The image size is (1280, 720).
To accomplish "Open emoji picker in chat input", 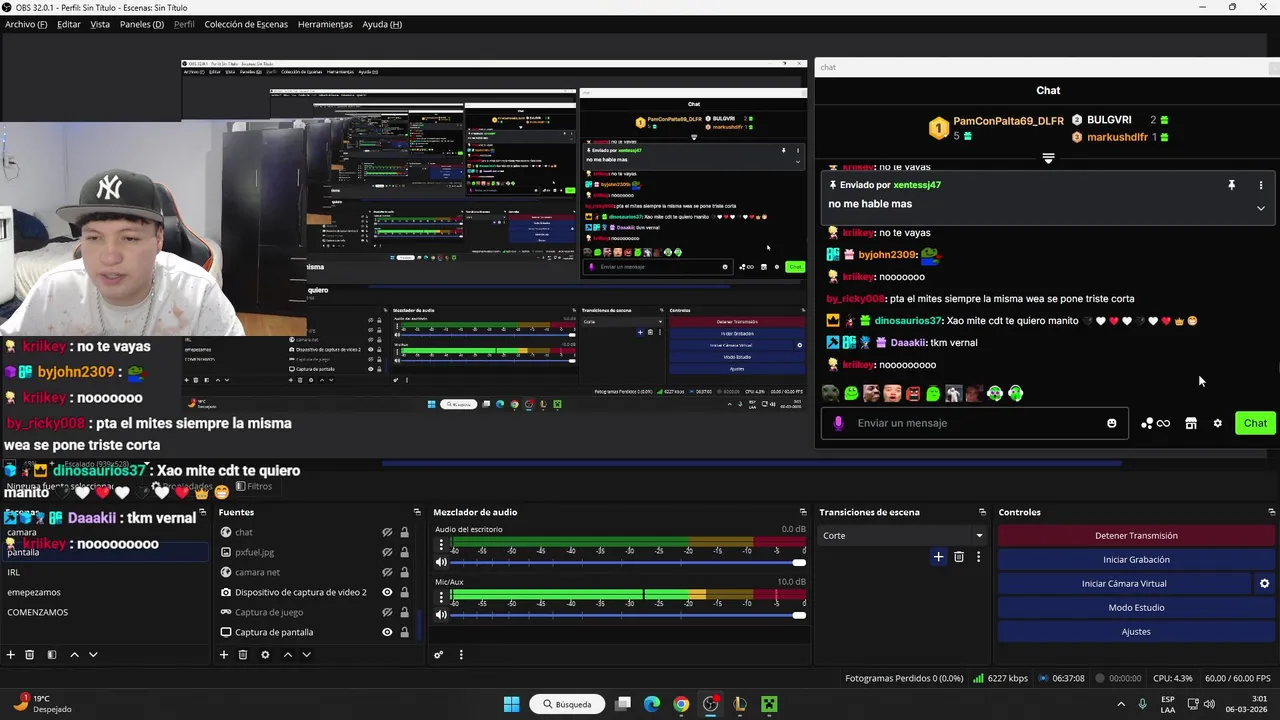I will coord(1111,423).
